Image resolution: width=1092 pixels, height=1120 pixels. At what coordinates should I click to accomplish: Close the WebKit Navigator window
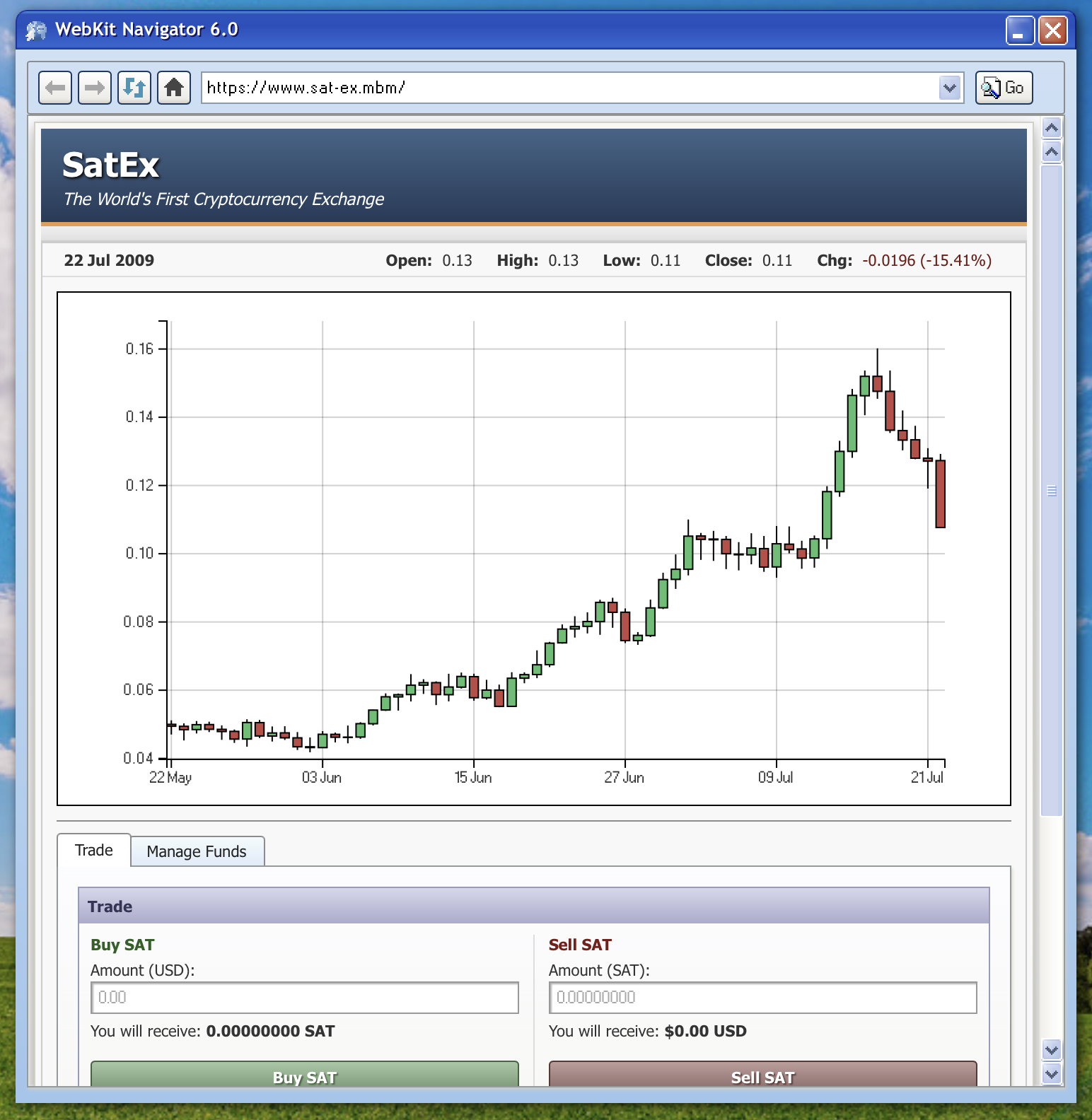(1053, 30)
